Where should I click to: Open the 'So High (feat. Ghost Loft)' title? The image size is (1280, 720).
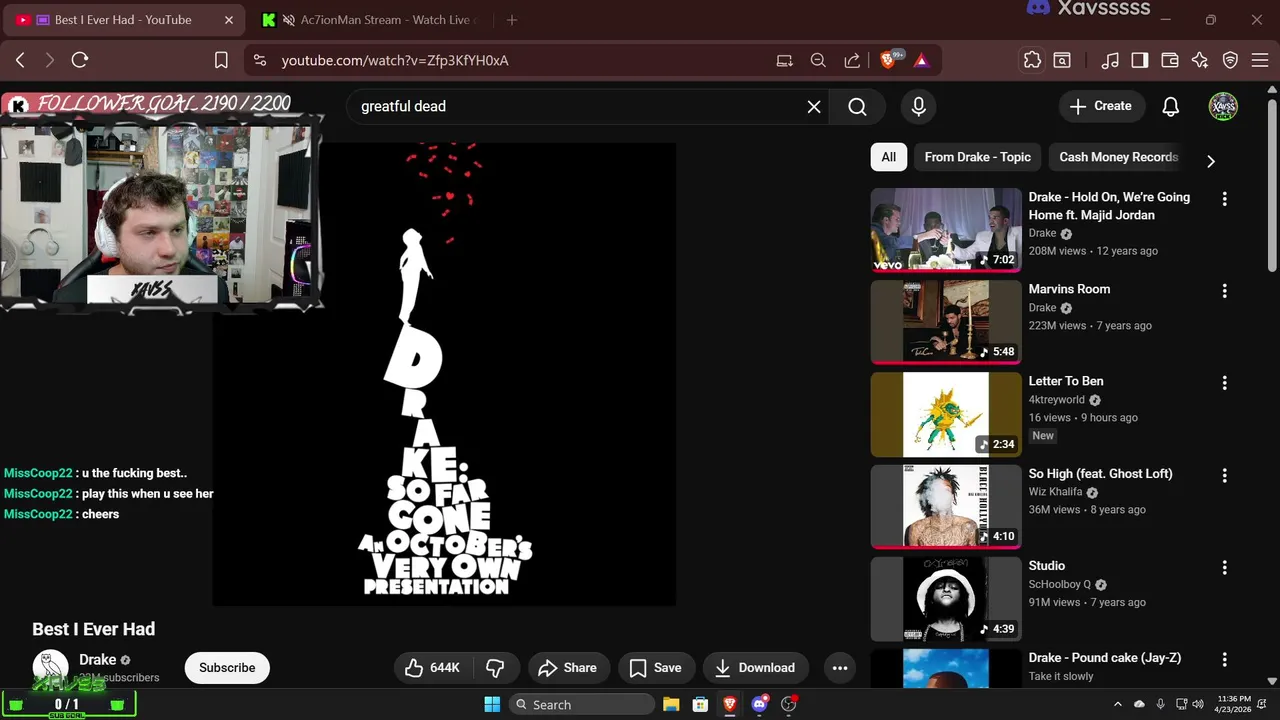point(1100,474)
